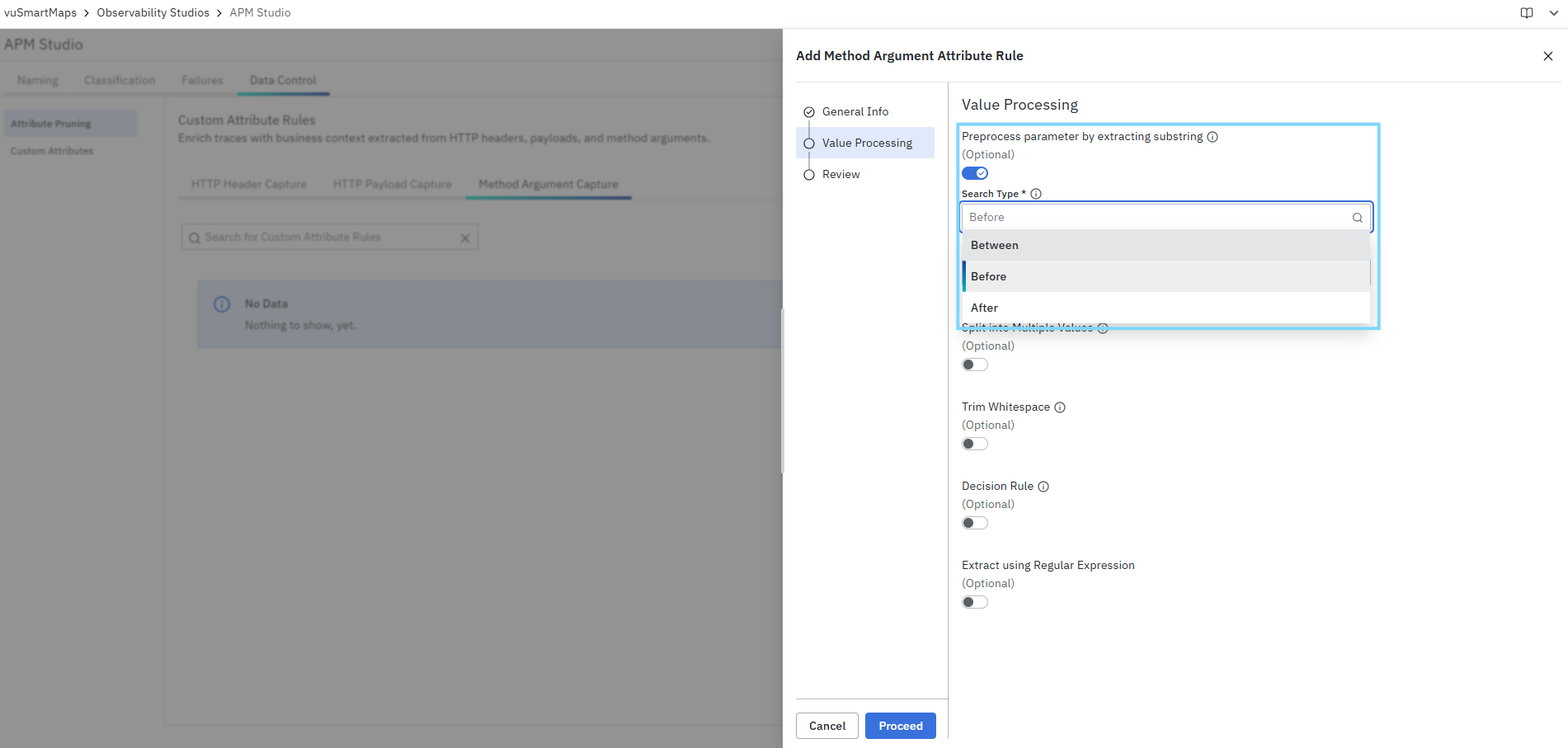Viewport: 1568px width, 748px height.
Task: Select Method Argument Capture tab
Action: (x=549, y=184)
